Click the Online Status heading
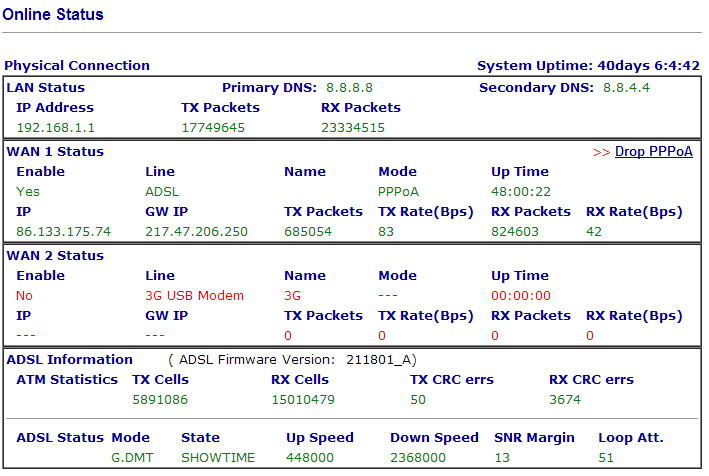This screenshot has width=709, height=476. click(x=53, y=14)
